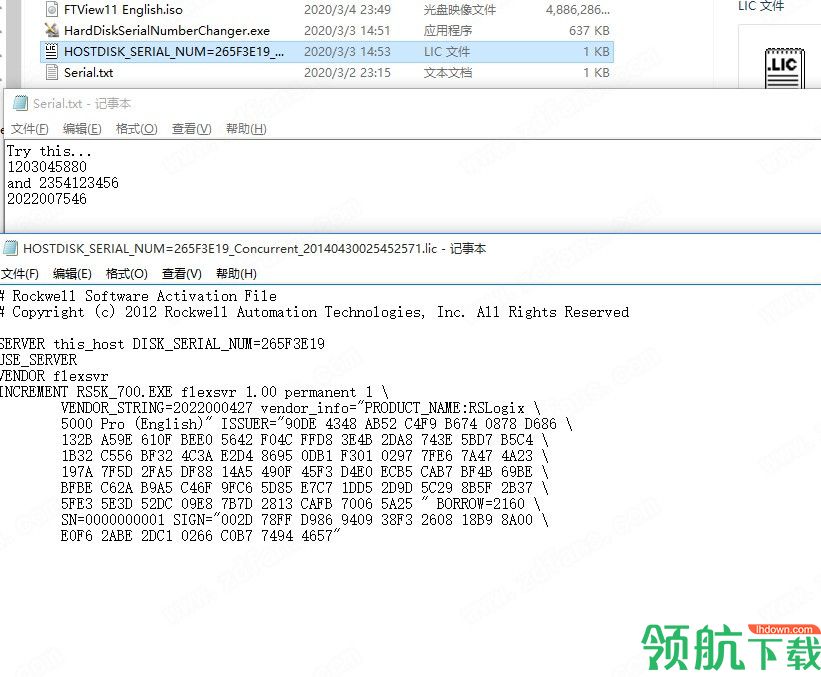Open 编辑(E) menu in the lic Notepad
This screenshot has width=821, height=677.
(72, 274)
